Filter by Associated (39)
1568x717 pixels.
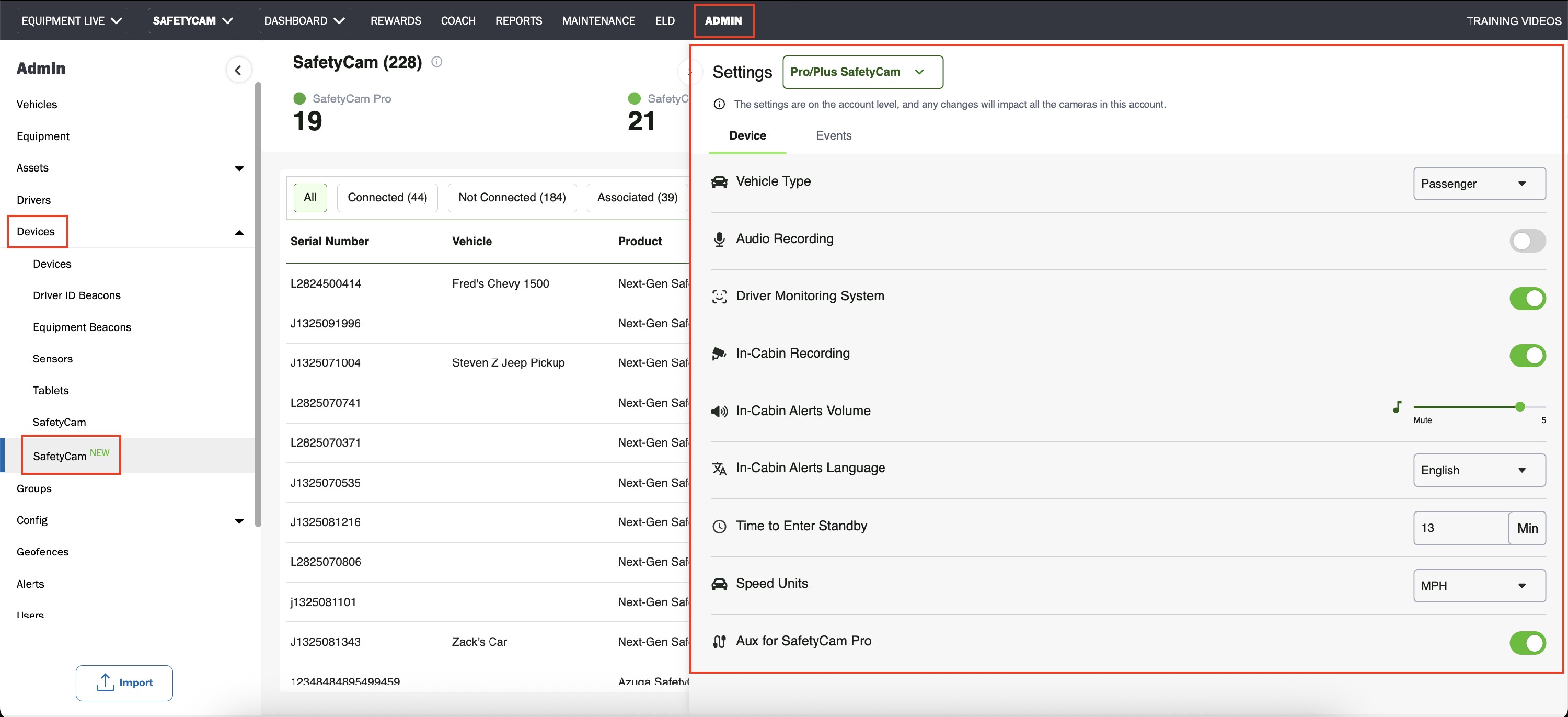click(637, 198)
